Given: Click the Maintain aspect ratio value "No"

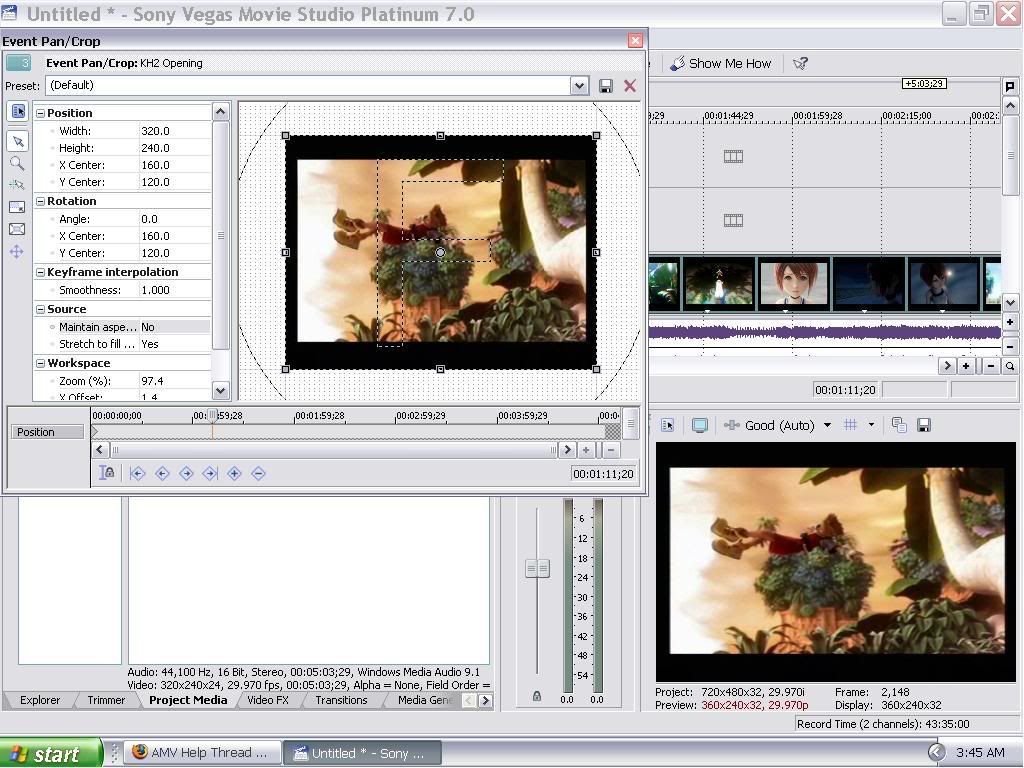Looking at the screenshot, I should click(x=175, y=327).
